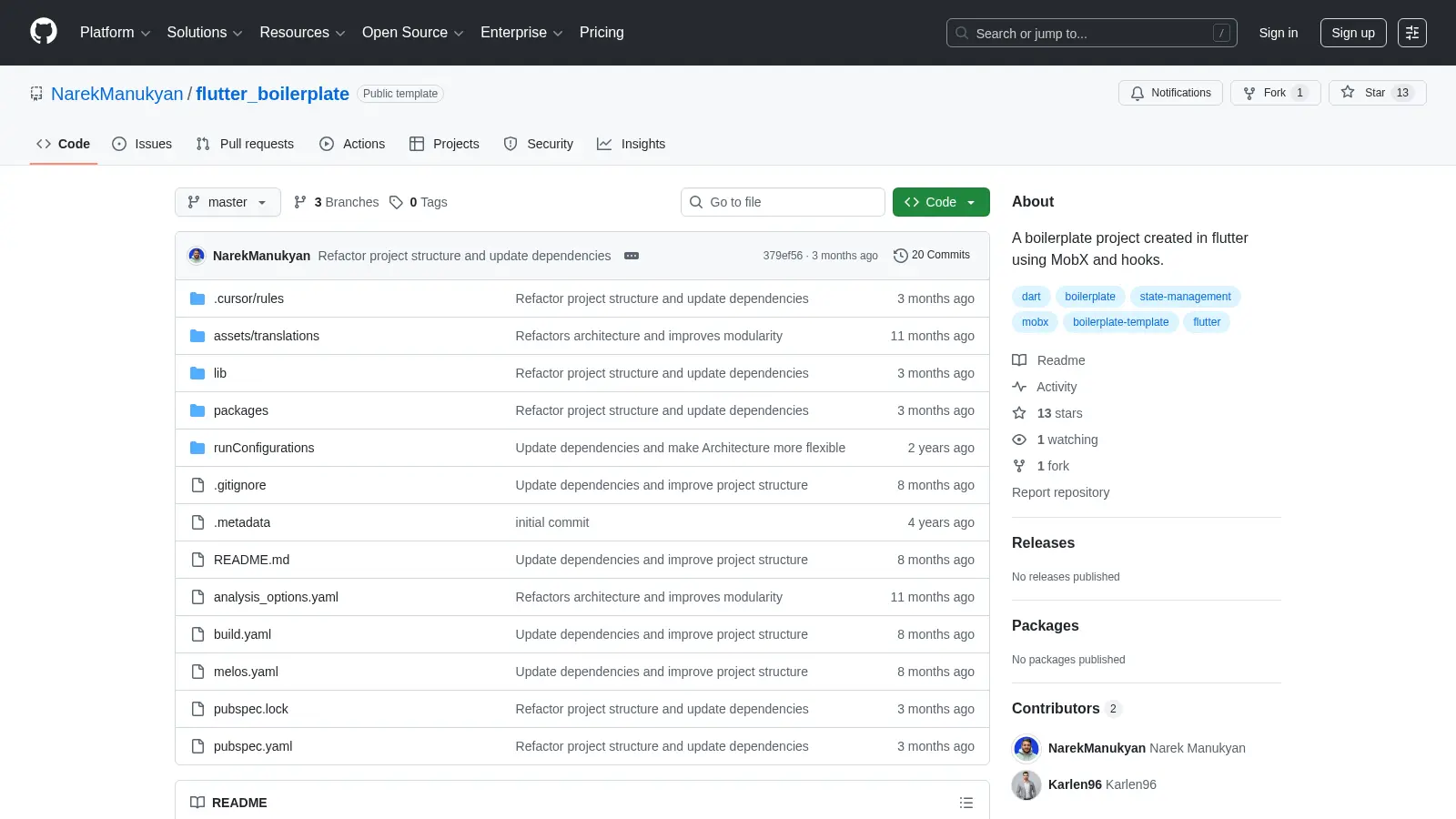Expand the Platform menu
The height and width of the screenshot is (819, 1456).
(x=115, y=33)
